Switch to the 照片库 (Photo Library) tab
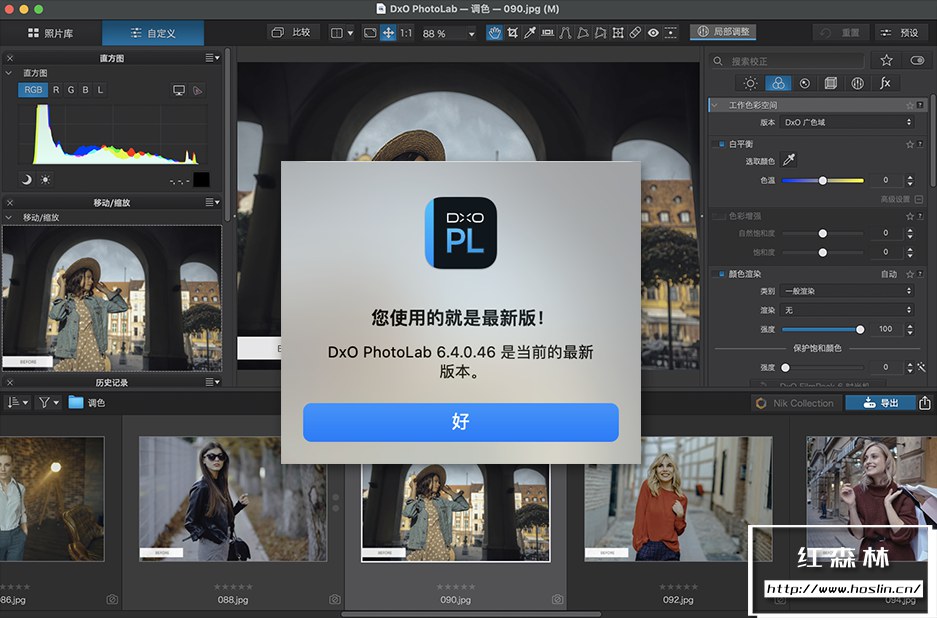Image resolution: width=937 pixels, height=618 pixels. [x=50, y=33]
